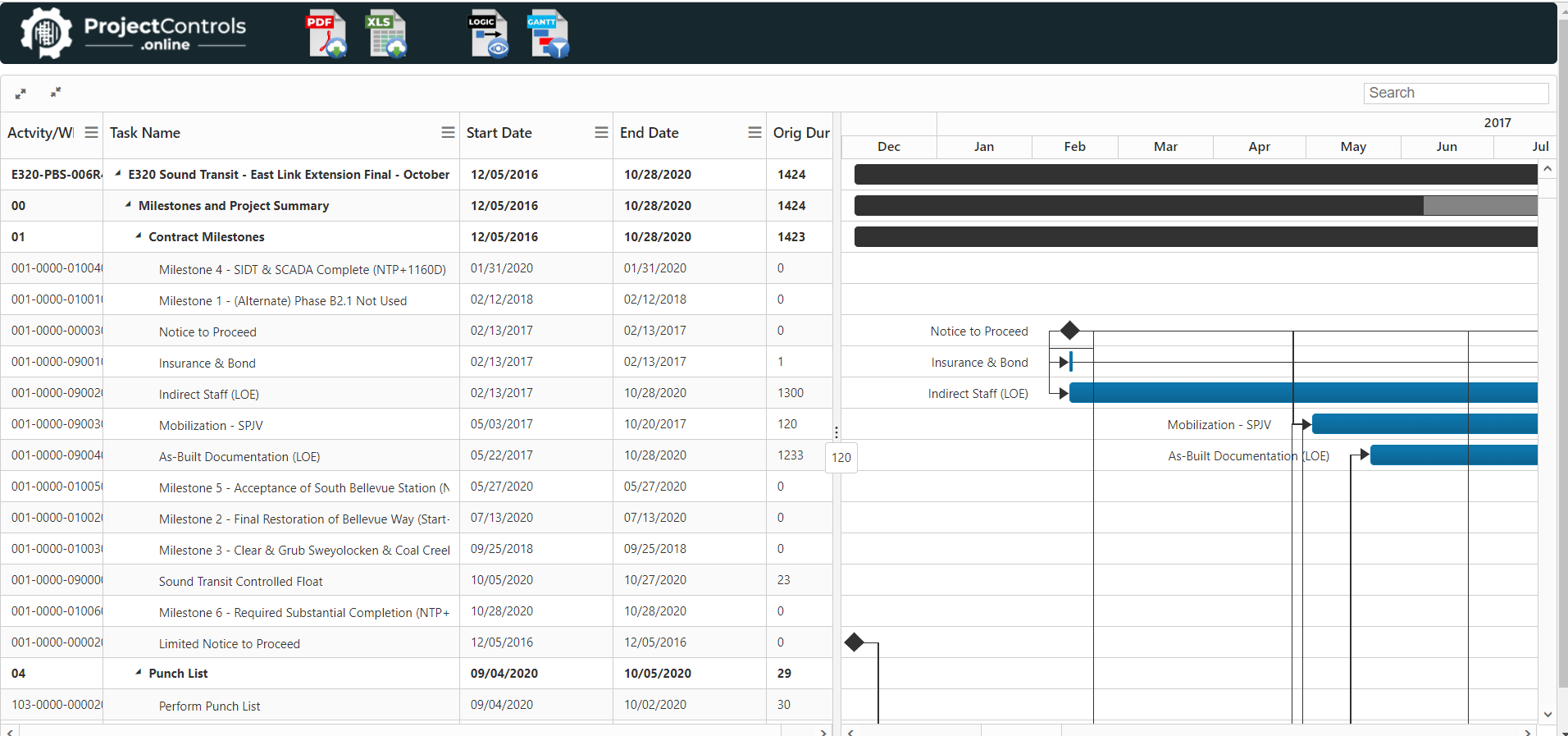Collapse Milestones and Project Summary group
Screen dimensions: 1568x736
[128, 205]
